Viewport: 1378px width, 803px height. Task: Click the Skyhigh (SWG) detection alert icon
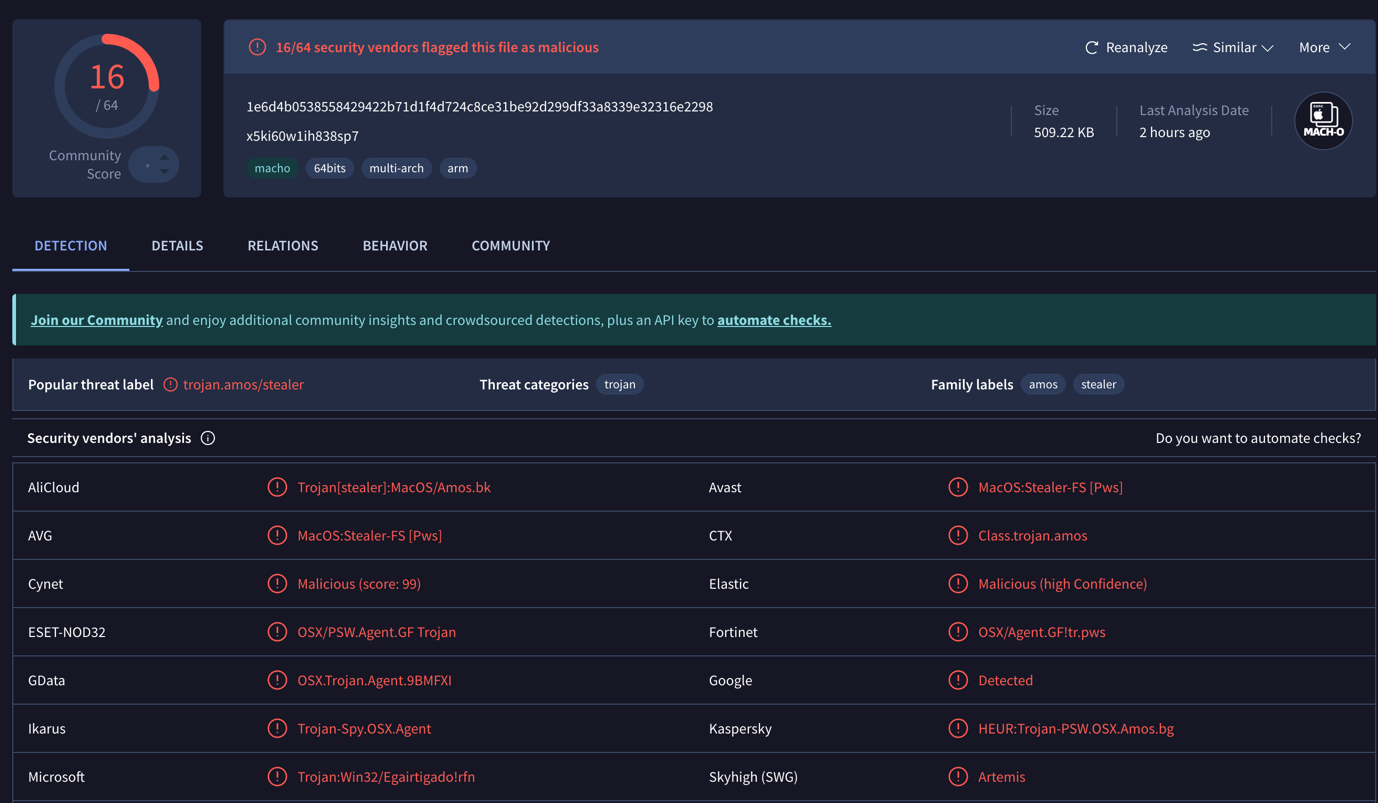click(958, 776)
